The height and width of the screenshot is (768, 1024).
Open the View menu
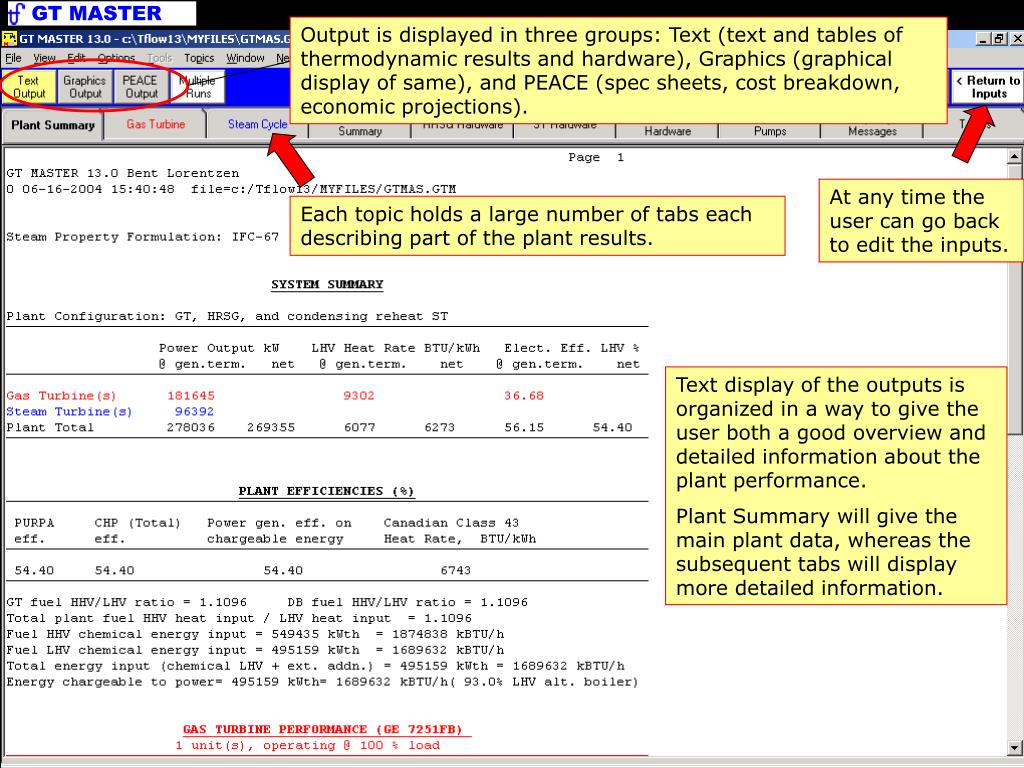pos(44,58)
